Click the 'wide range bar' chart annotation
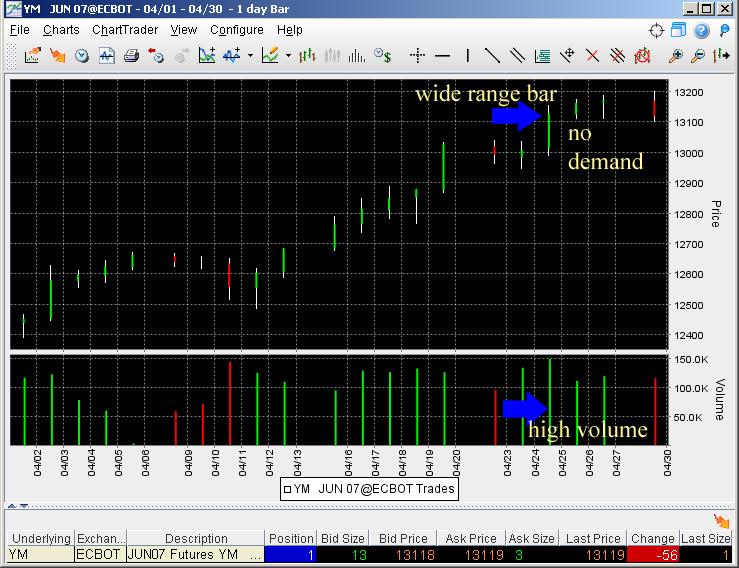 click(486, 94)
